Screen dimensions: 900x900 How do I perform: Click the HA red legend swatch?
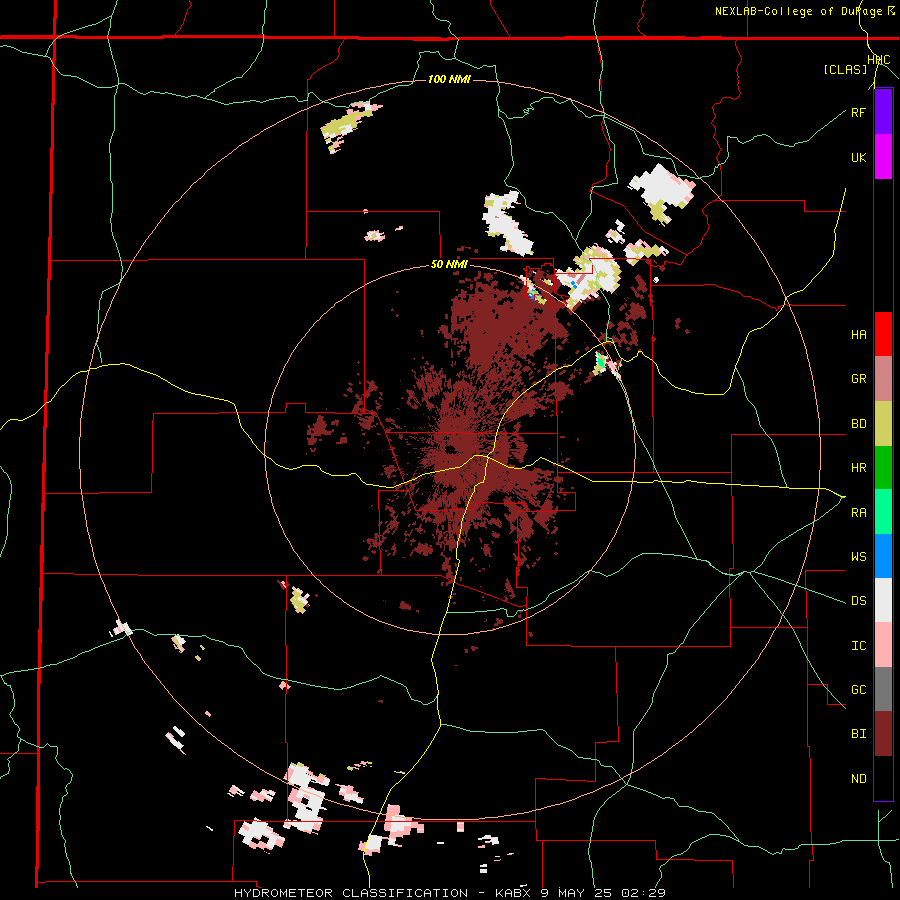pos(883,334)
